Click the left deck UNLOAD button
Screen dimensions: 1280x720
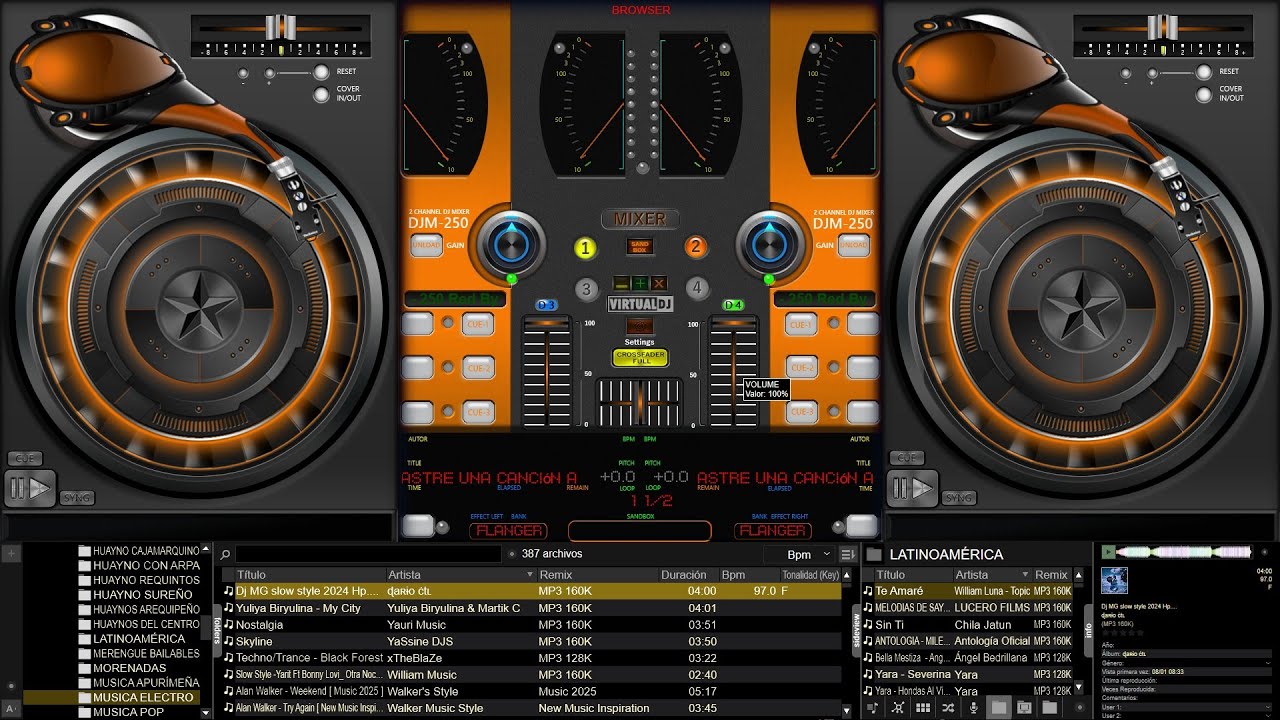coord(427,245)
